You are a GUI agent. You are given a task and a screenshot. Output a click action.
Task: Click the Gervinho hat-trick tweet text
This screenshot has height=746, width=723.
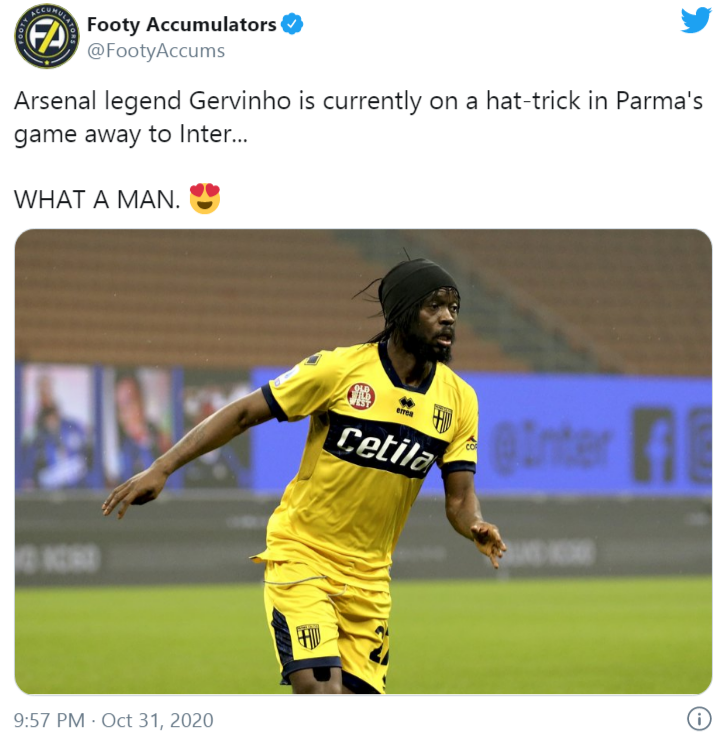point(358,117)
